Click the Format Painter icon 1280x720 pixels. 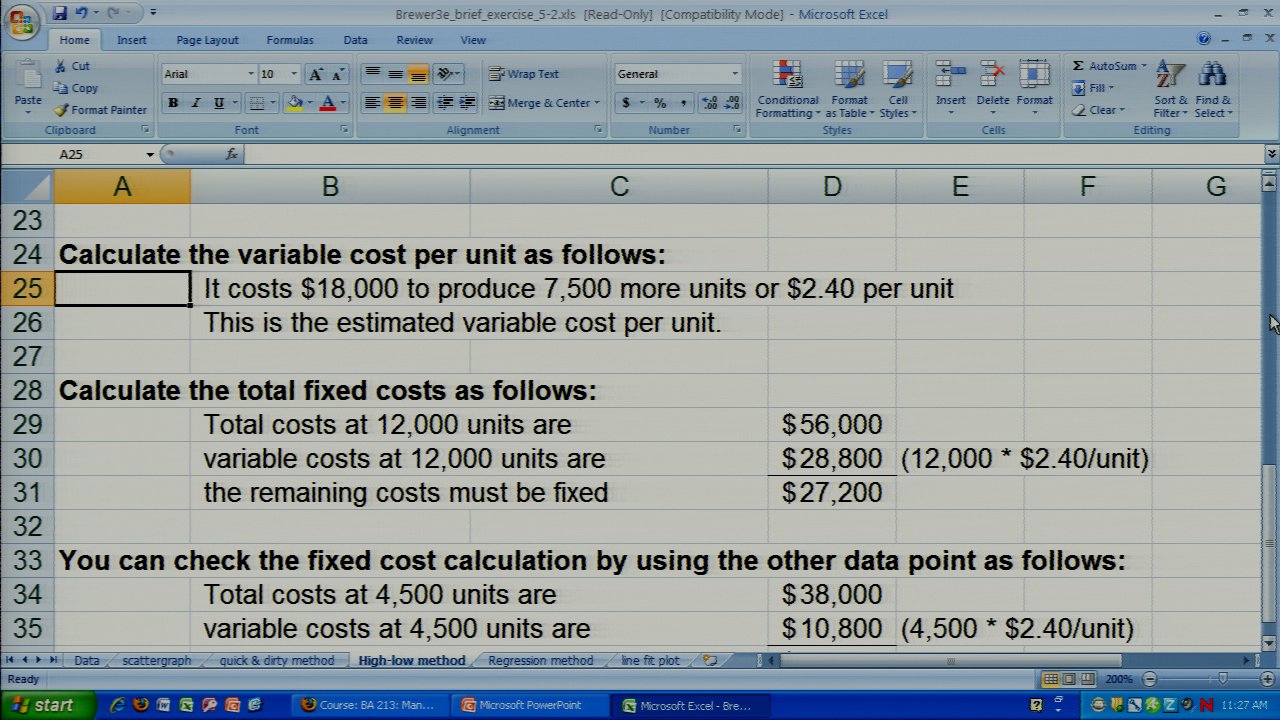click(63, 110)
